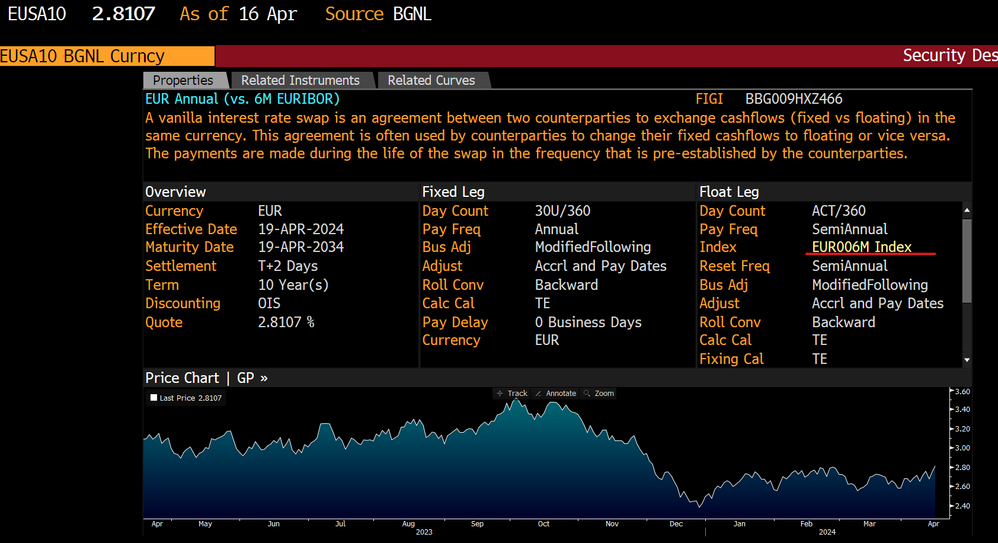Click the Source BGNL label in header
Viewport: 998px width, 543px height.
click(378, 14)
